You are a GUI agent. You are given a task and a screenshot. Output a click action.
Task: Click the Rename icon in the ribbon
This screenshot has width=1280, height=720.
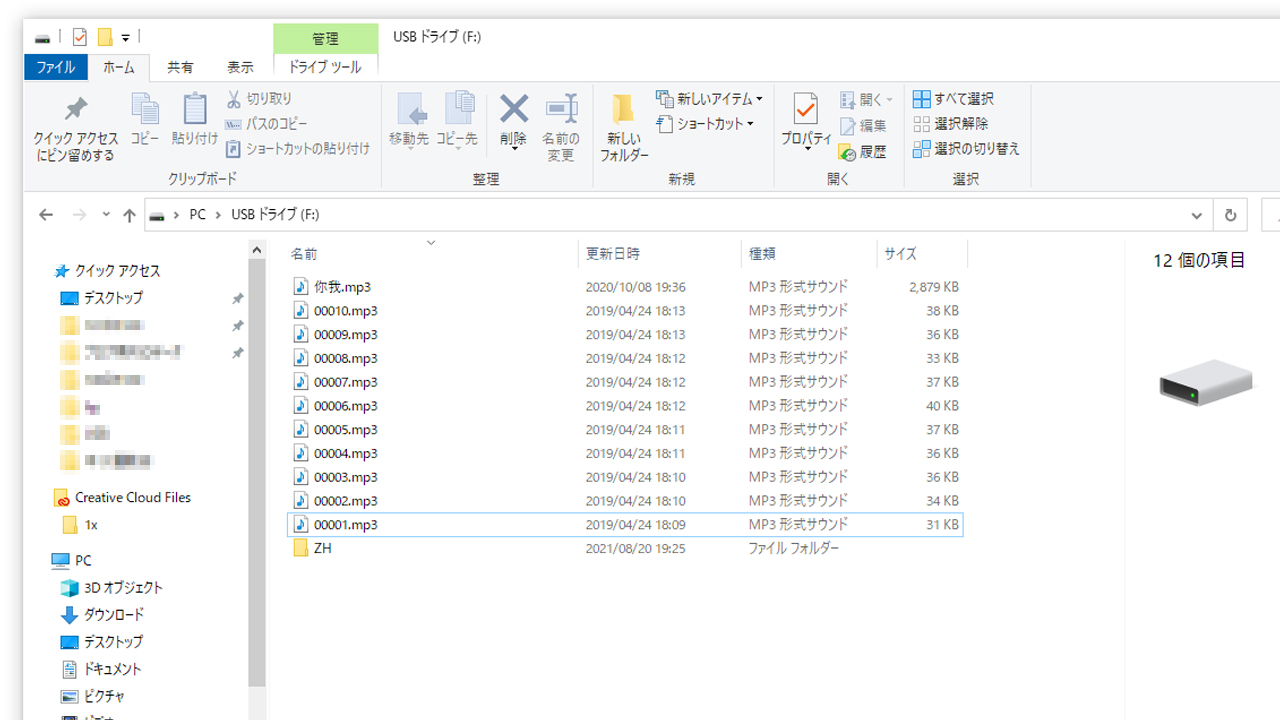pos(561,110)
